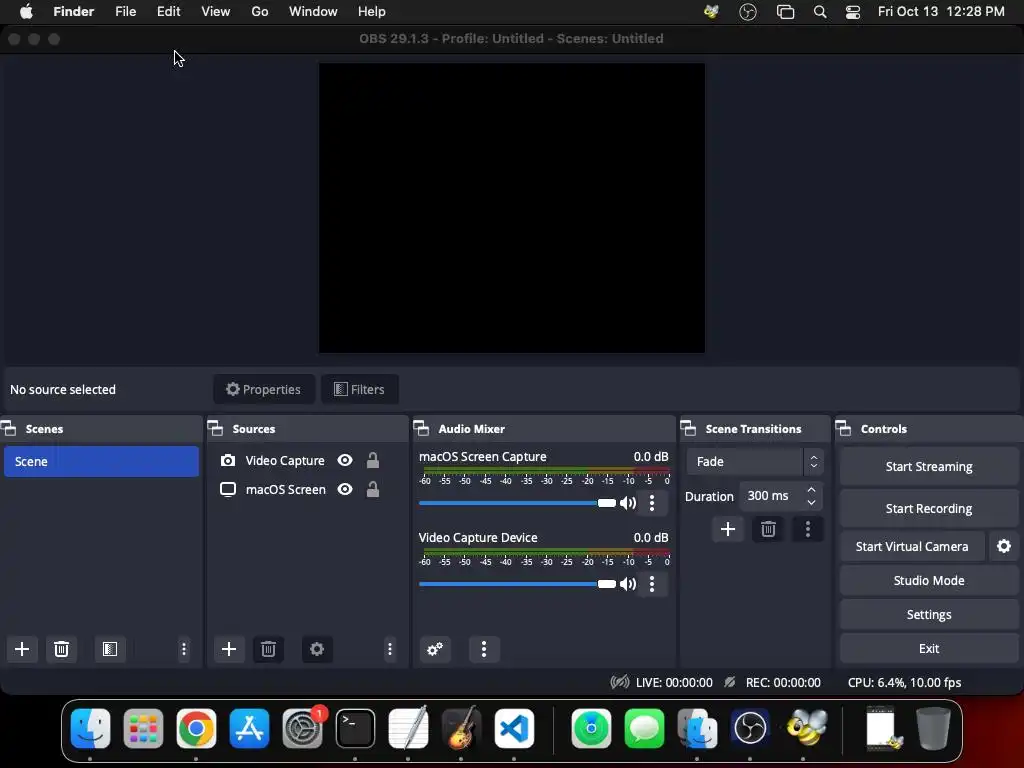
Task: Increase transition duration with up arrow
Action: [811, 490]
